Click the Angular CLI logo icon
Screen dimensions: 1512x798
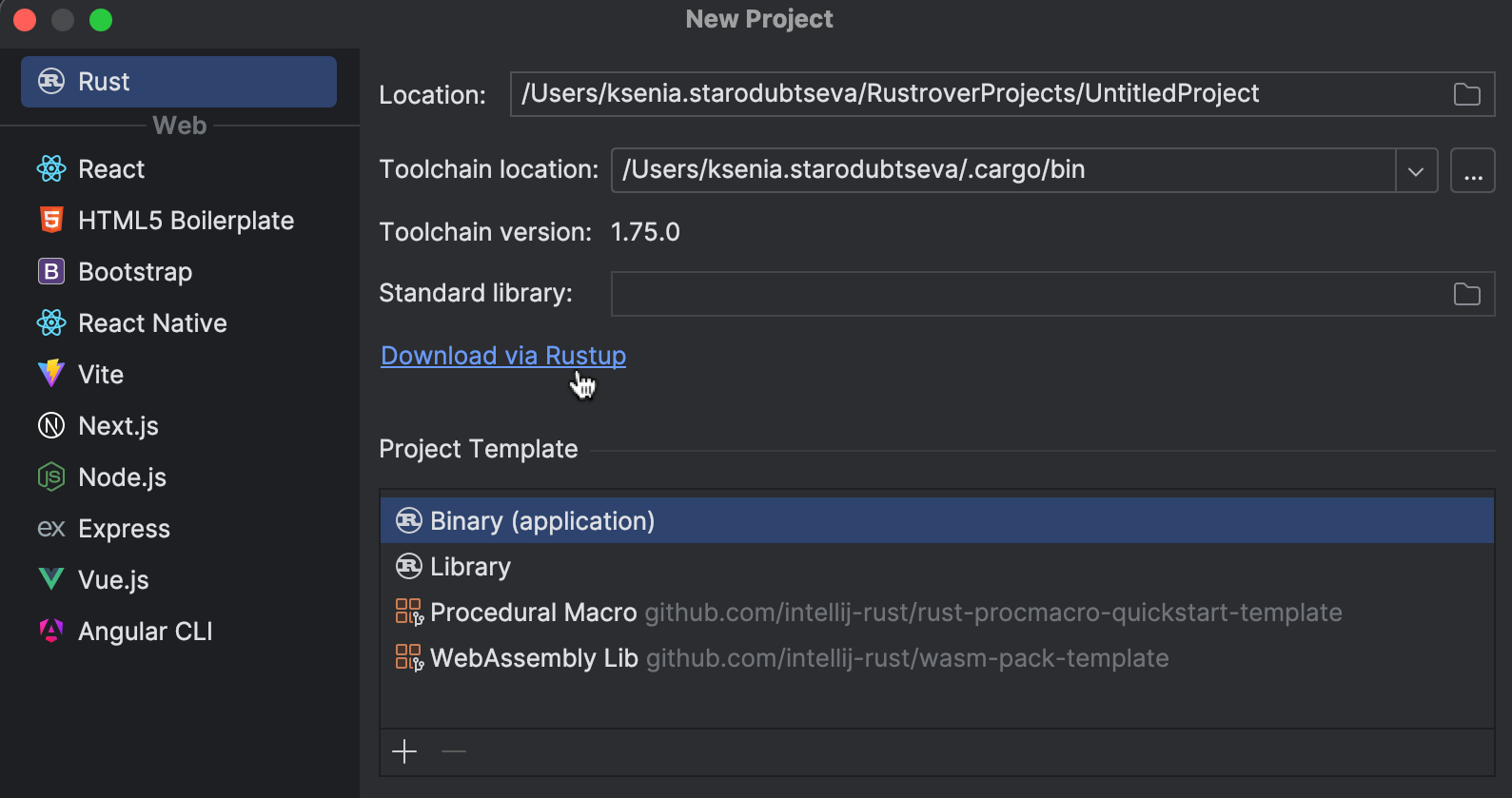(x=51, y=631)
